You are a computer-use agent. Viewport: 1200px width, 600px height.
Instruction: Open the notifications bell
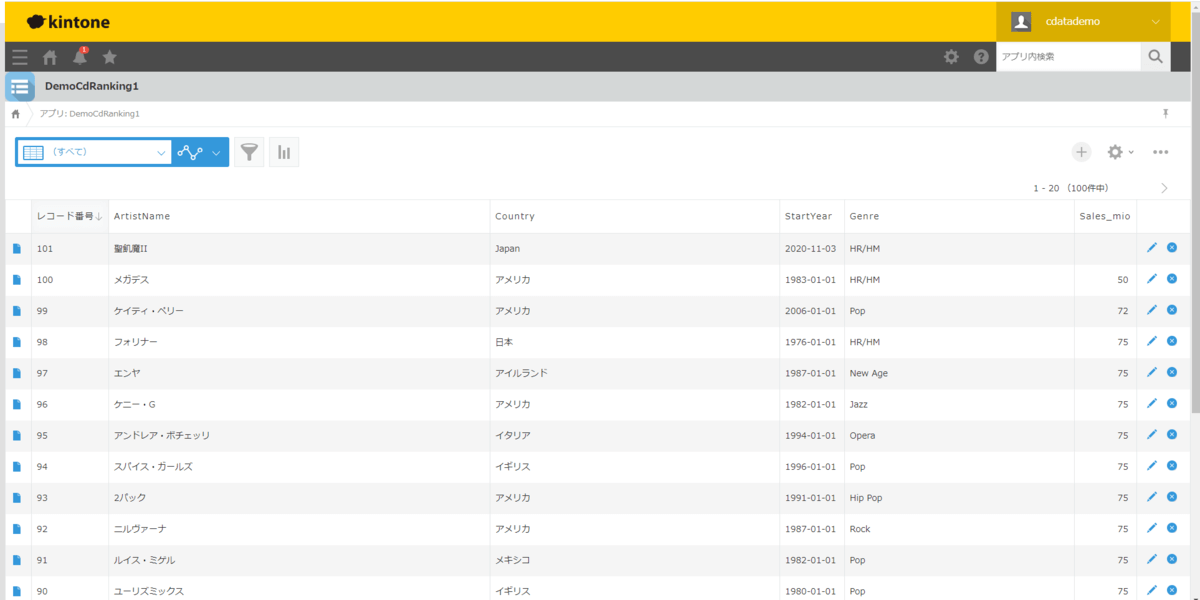[x=80, y=57]
